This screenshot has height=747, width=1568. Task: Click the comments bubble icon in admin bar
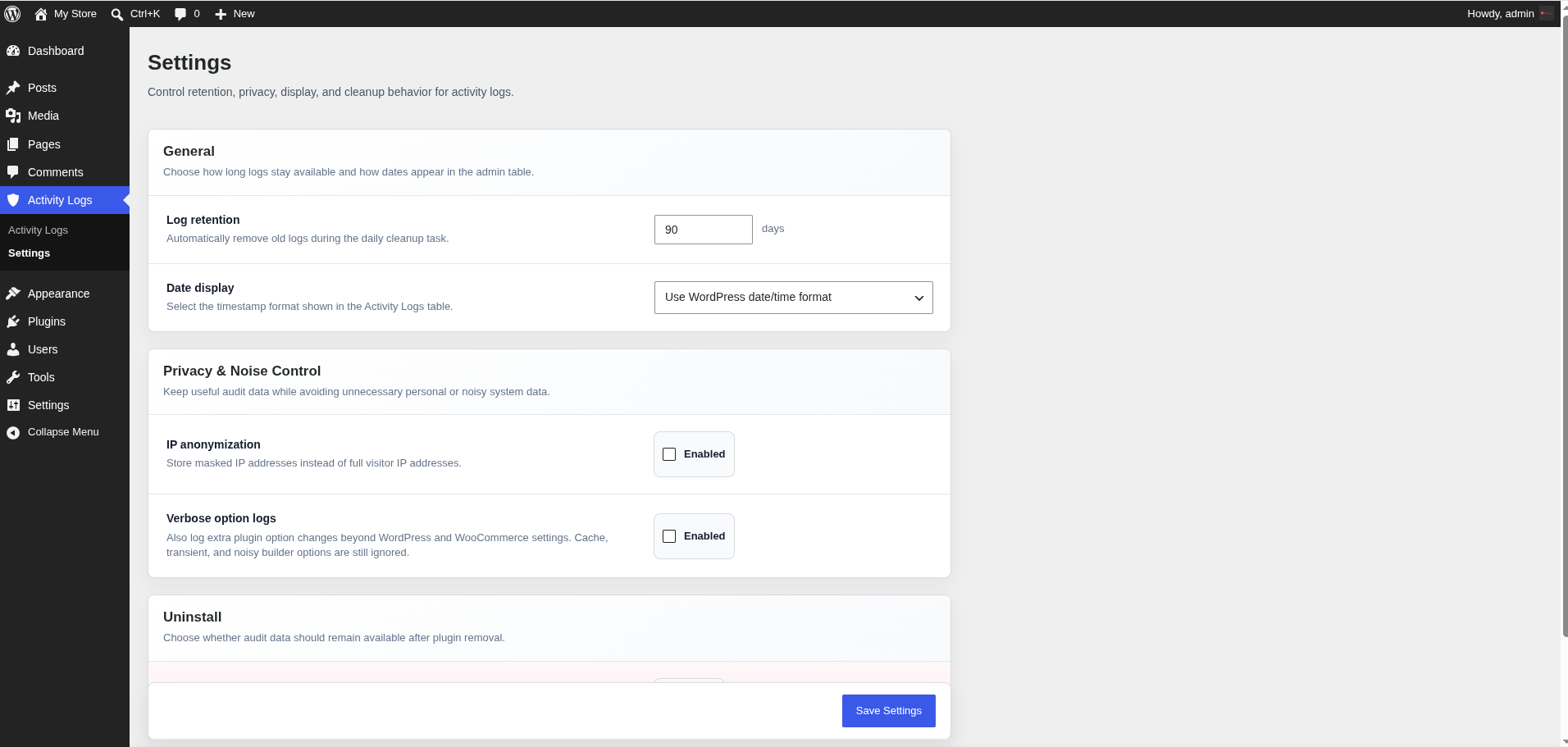[x=180, y=14]
